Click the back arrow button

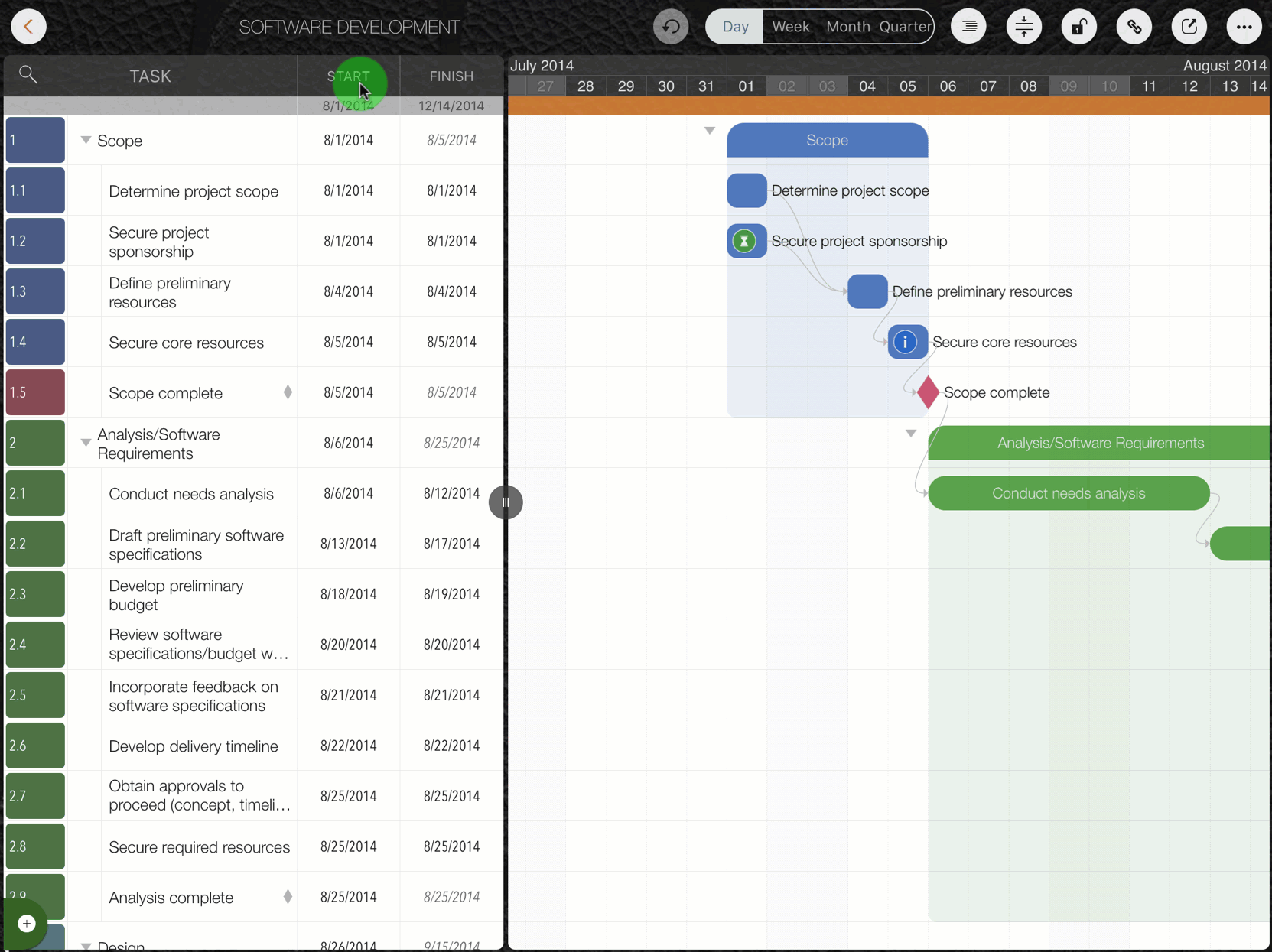click(x=28, y=27)
